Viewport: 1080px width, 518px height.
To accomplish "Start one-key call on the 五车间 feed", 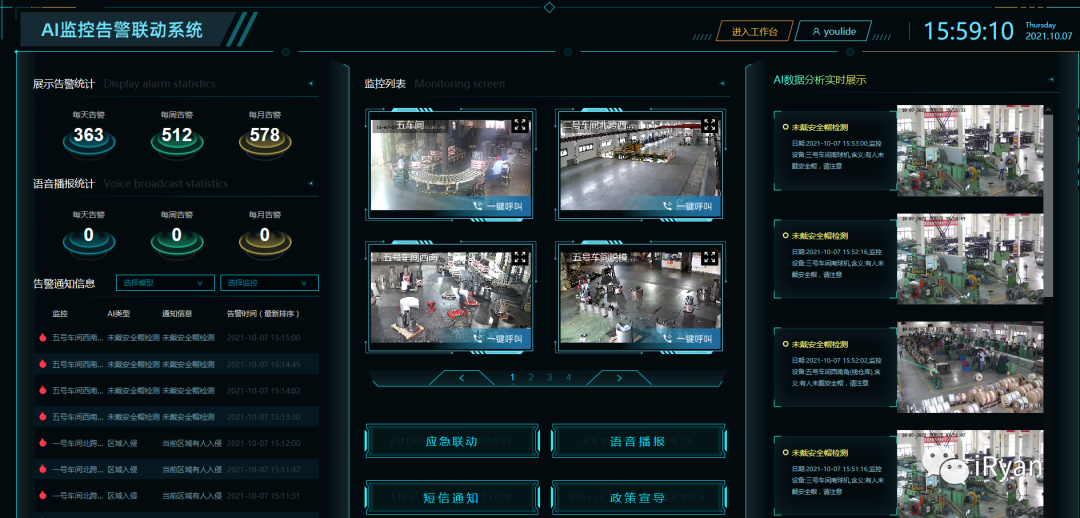I will 498,205.
